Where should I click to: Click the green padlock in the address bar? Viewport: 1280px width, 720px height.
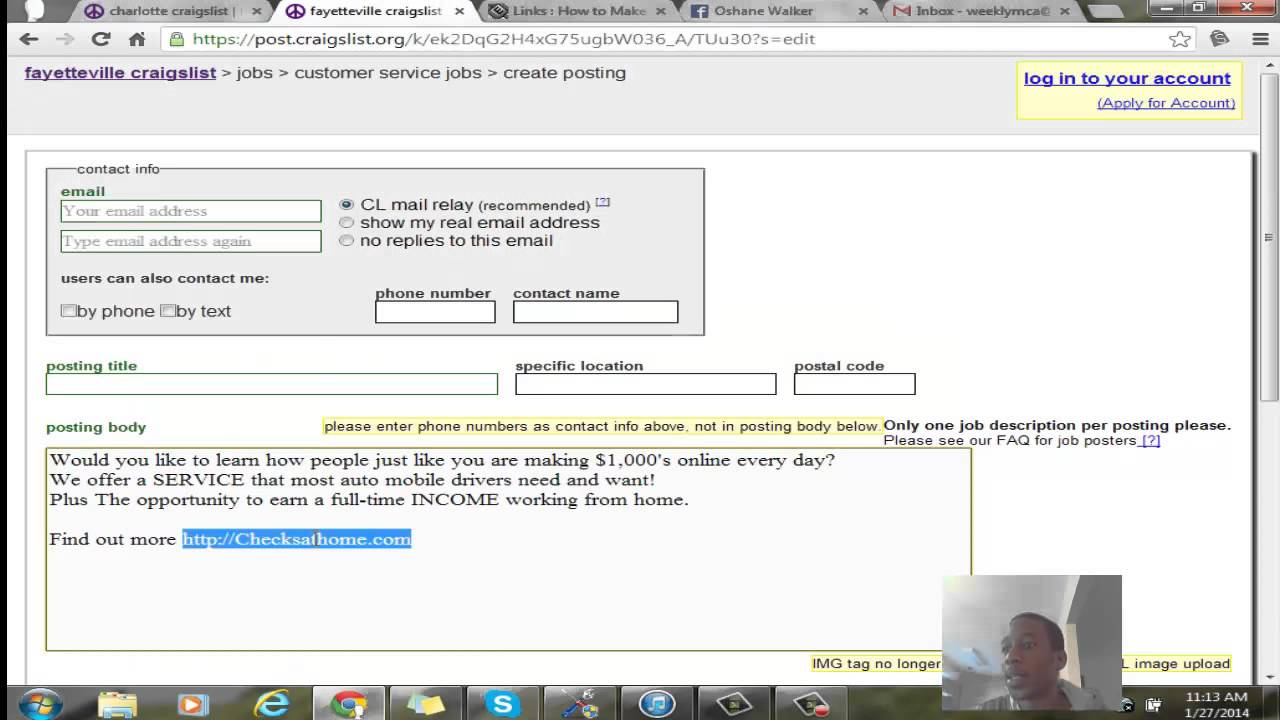pyautogui.click(x=177, y=39)
